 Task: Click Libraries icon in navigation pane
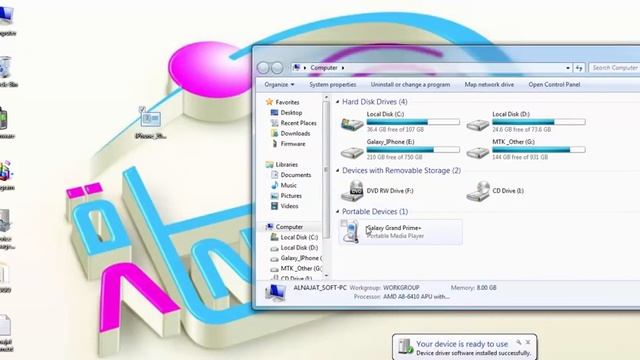pos(269,164)
